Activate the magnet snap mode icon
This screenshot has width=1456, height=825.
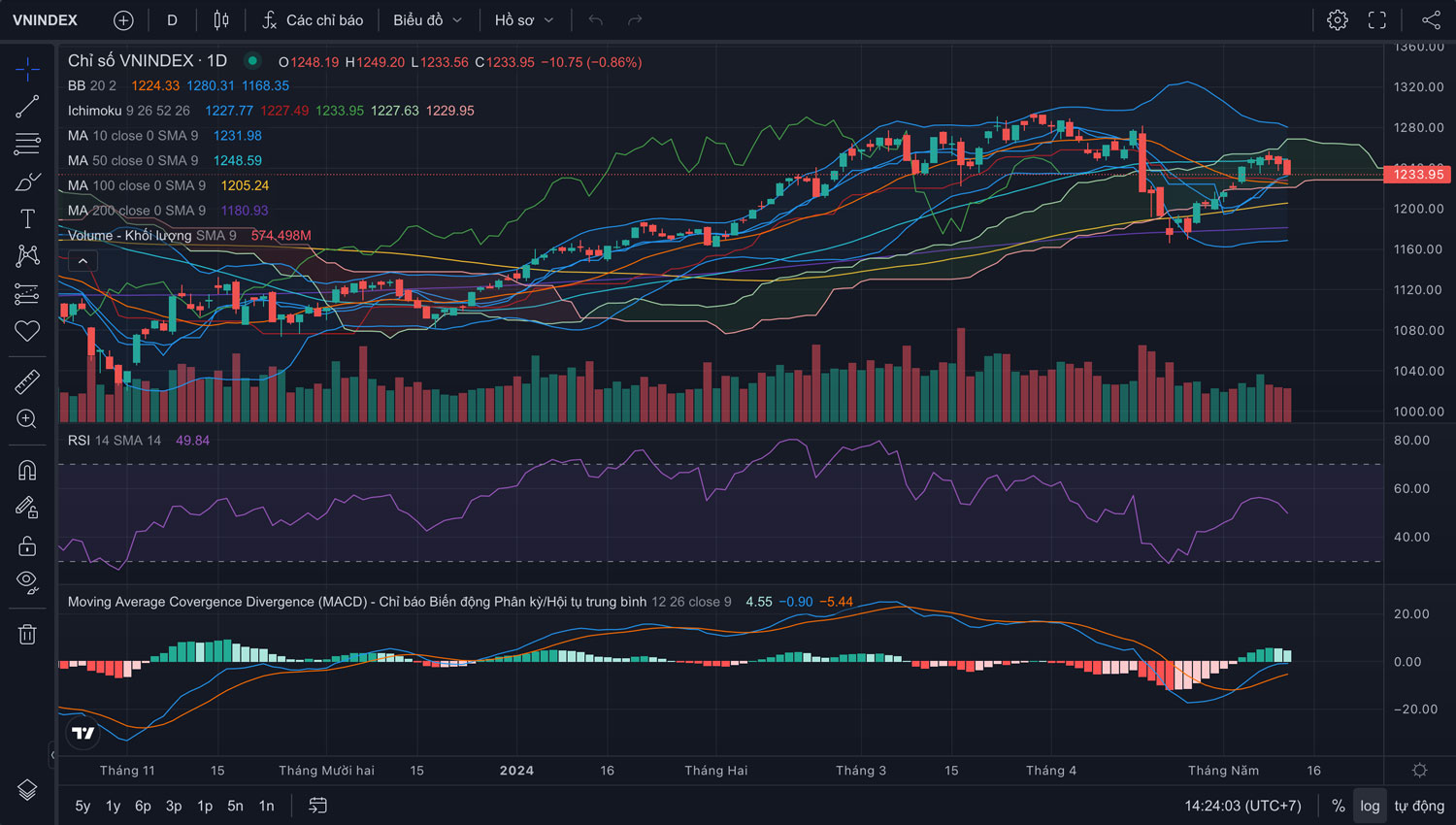click(x=27, y=471)
